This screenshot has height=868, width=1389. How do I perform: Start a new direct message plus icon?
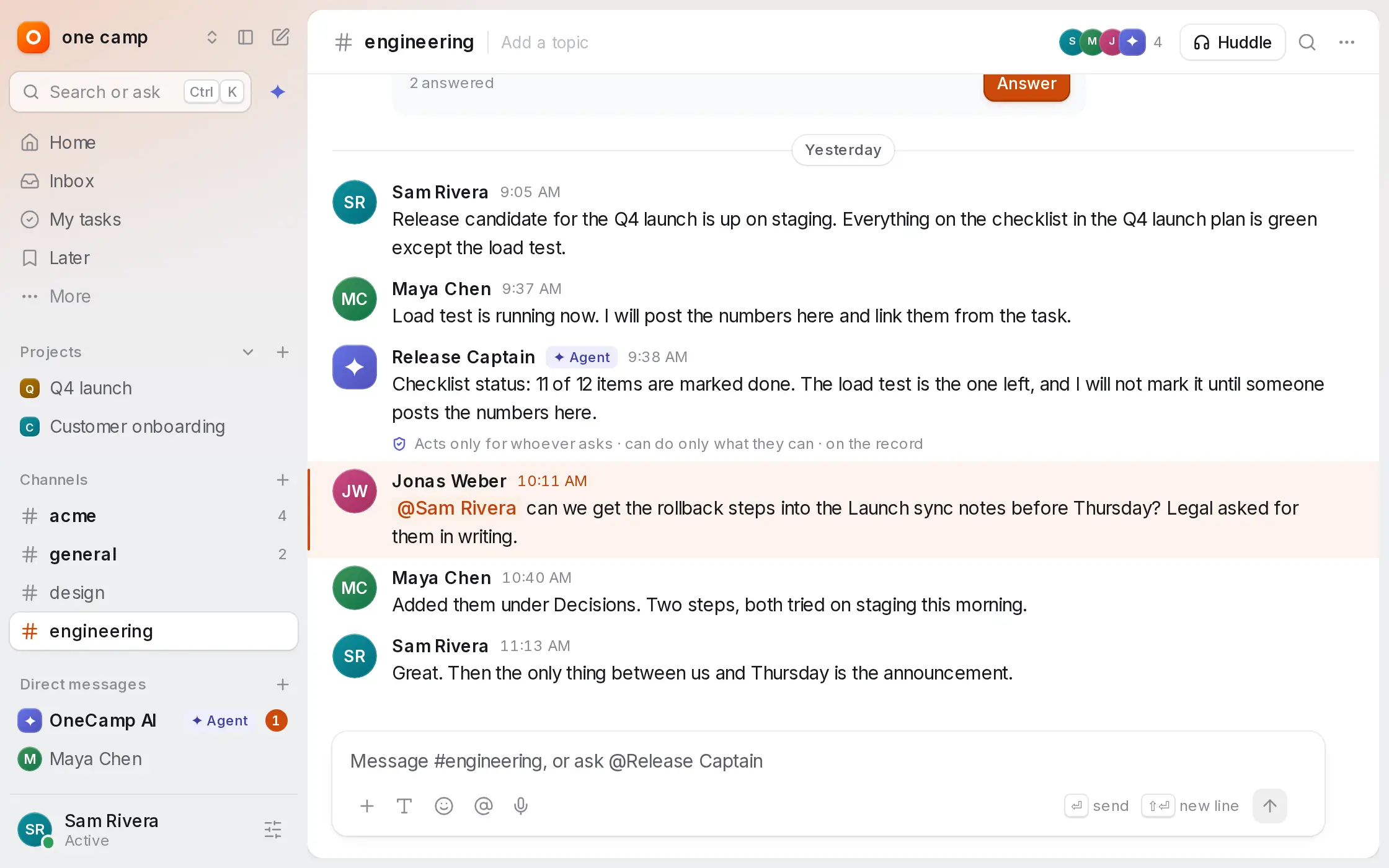[x=283, y=684]
